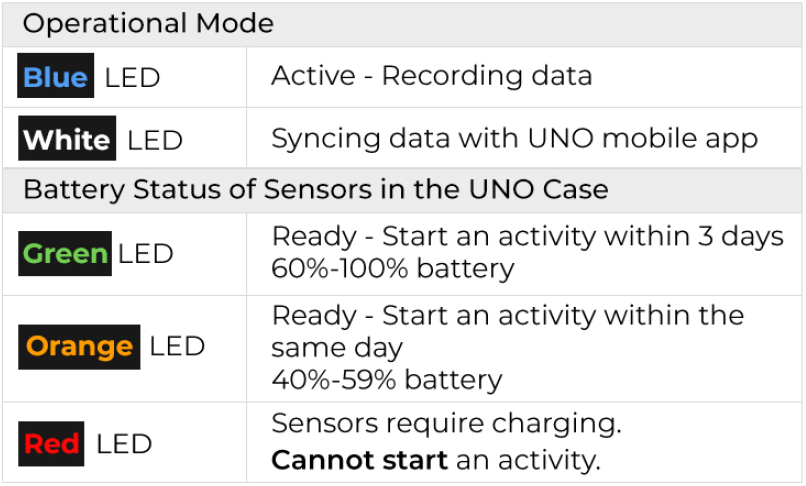Image resolution: width=806 pixels, height=486 pixels.
Task: Click the "Active - Recording data" description
Action: tap(431, 76)
